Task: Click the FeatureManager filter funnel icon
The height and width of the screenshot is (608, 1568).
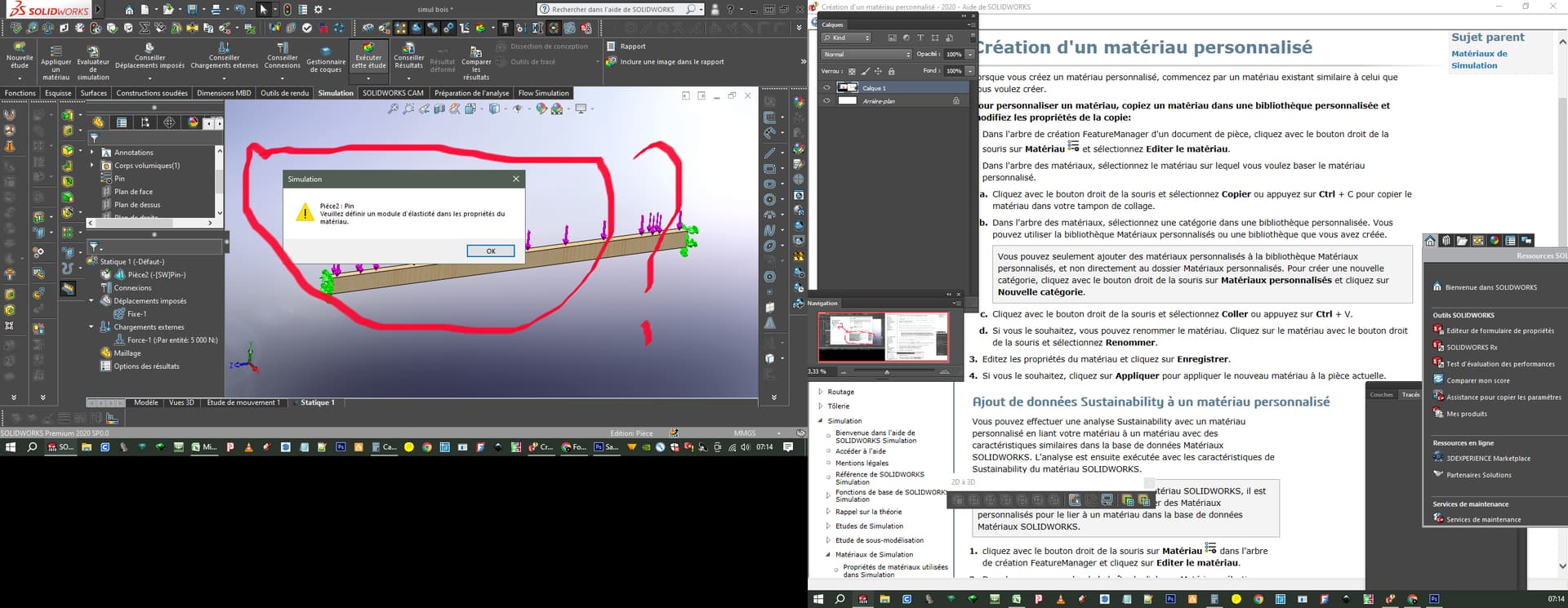Action: coord(94,137)
